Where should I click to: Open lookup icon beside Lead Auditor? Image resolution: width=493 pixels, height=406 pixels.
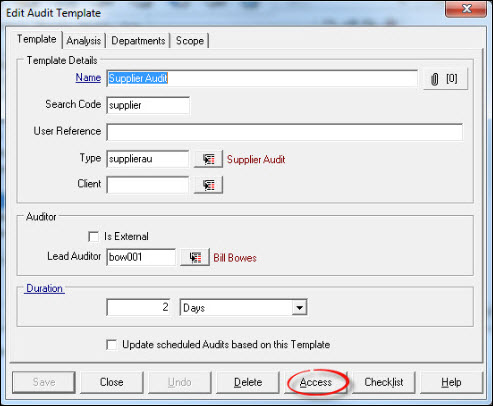coord(195,257)
